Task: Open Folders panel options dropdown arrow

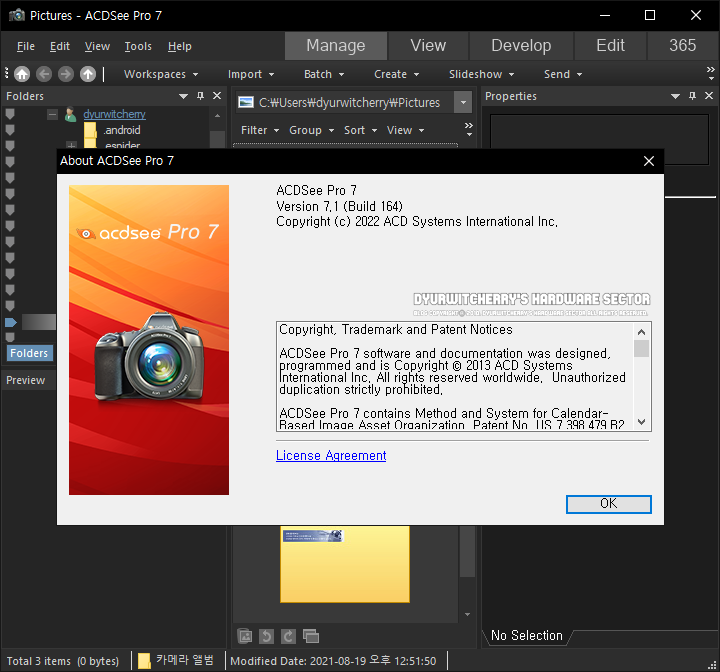Action: [183, 96]
